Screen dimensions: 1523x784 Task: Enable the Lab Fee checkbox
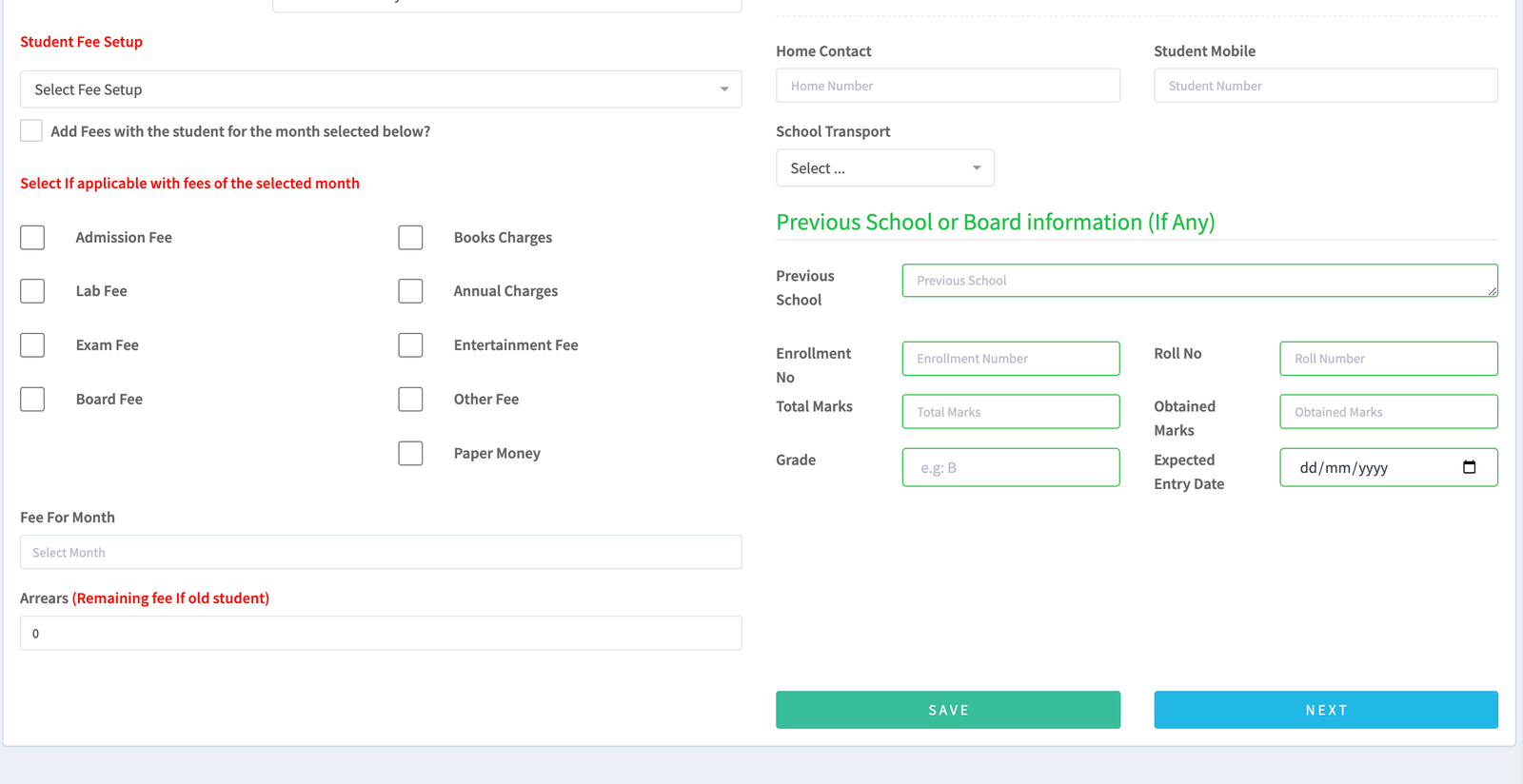[x=32, y=290]
